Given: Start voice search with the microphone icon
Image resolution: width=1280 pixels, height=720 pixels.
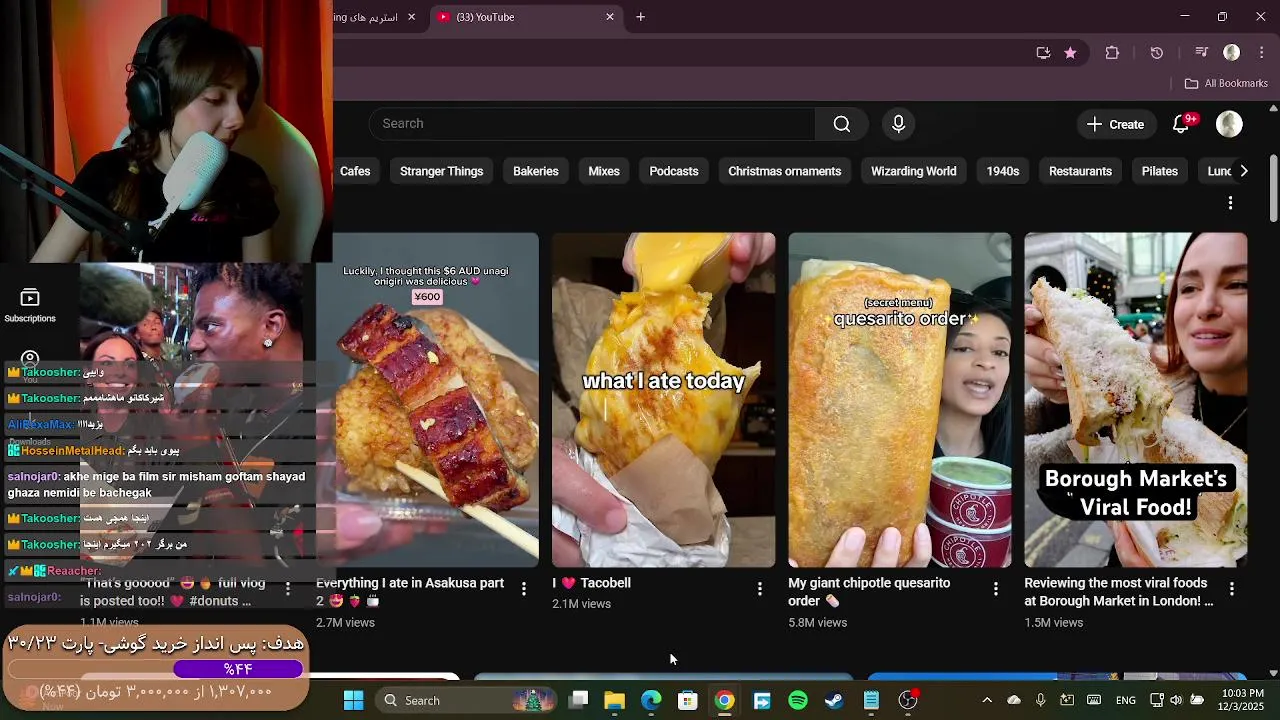Looking at the screenshot, I should pos(898,124).
